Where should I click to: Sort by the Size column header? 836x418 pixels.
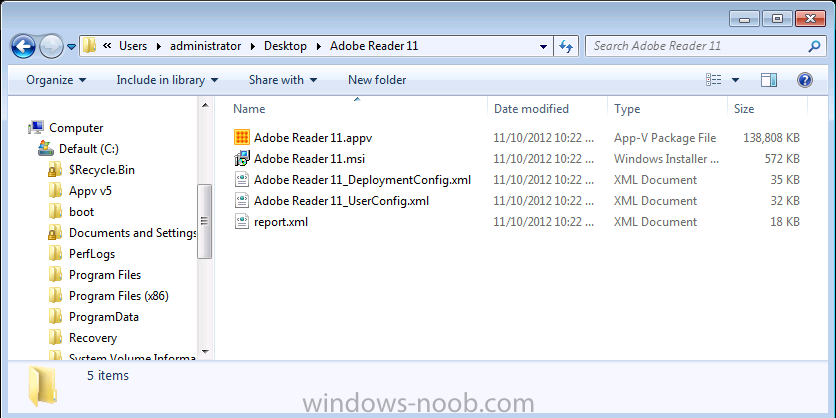[x=744, y=109]
